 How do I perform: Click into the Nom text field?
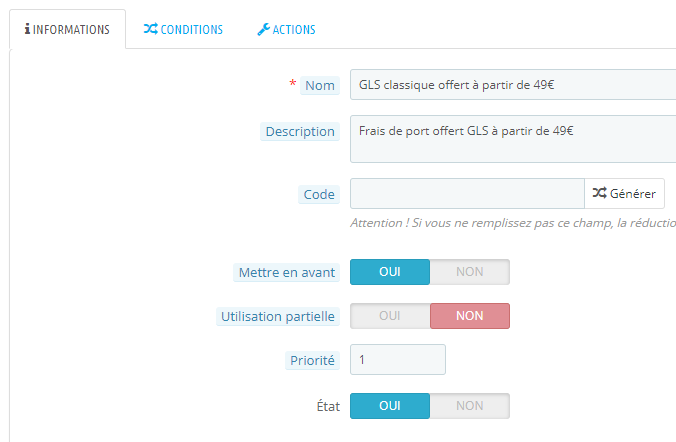pos(512,85)
